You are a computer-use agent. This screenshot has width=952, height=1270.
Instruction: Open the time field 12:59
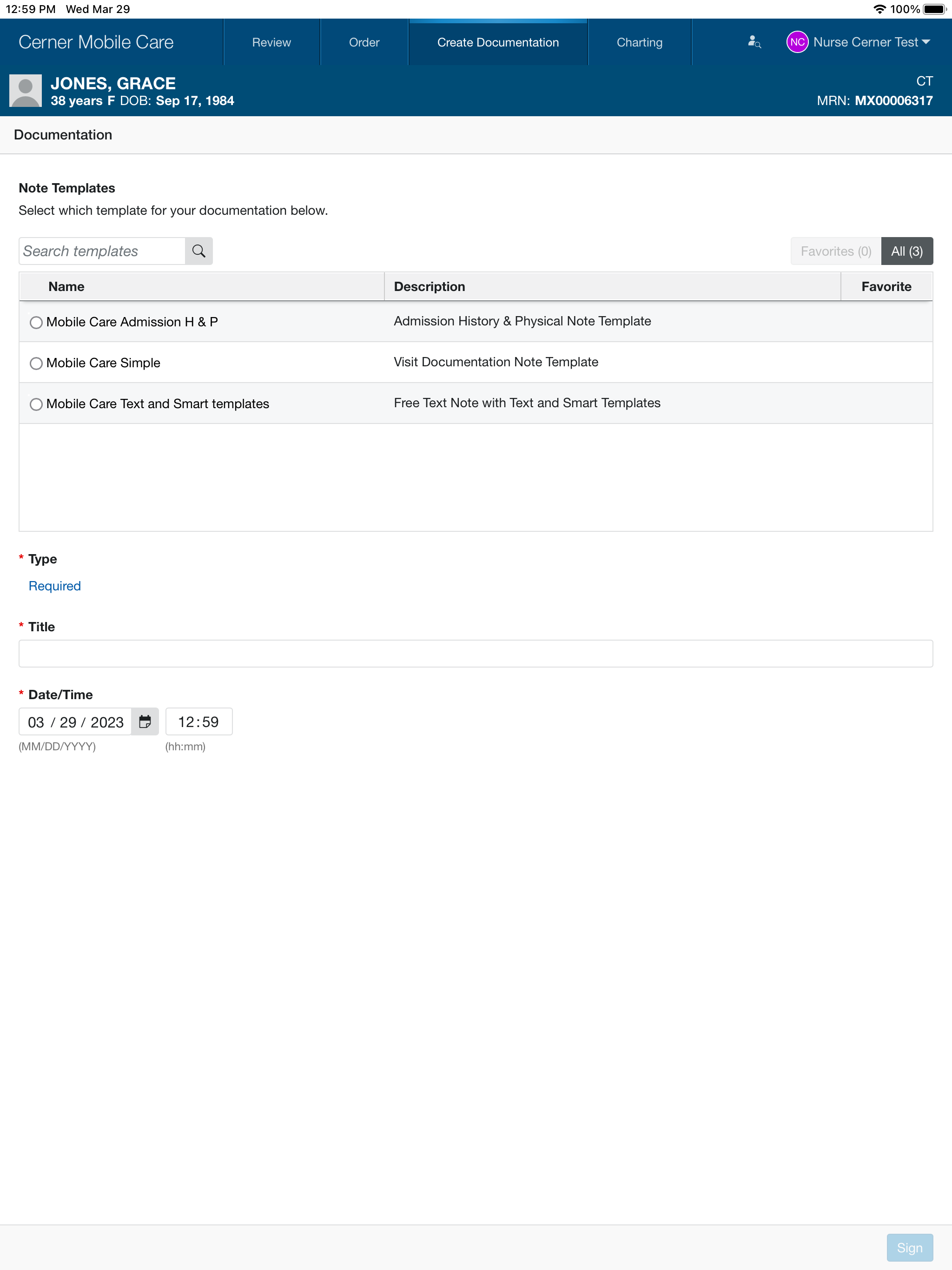pos(198,721)
